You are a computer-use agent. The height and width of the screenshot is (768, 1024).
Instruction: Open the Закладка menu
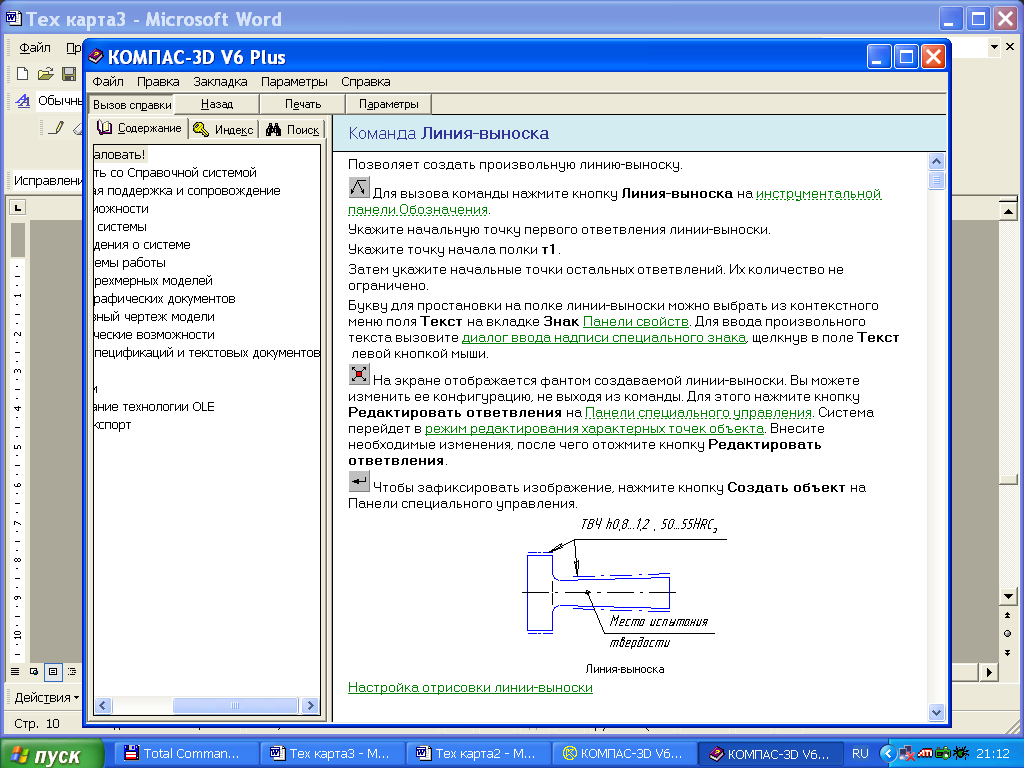point(220,82)
